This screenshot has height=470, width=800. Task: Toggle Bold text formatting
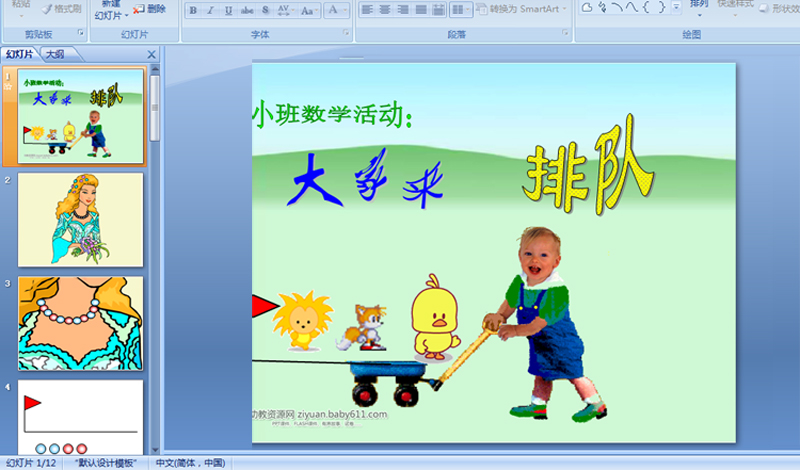pyautogui.click(x=193, y=10)
